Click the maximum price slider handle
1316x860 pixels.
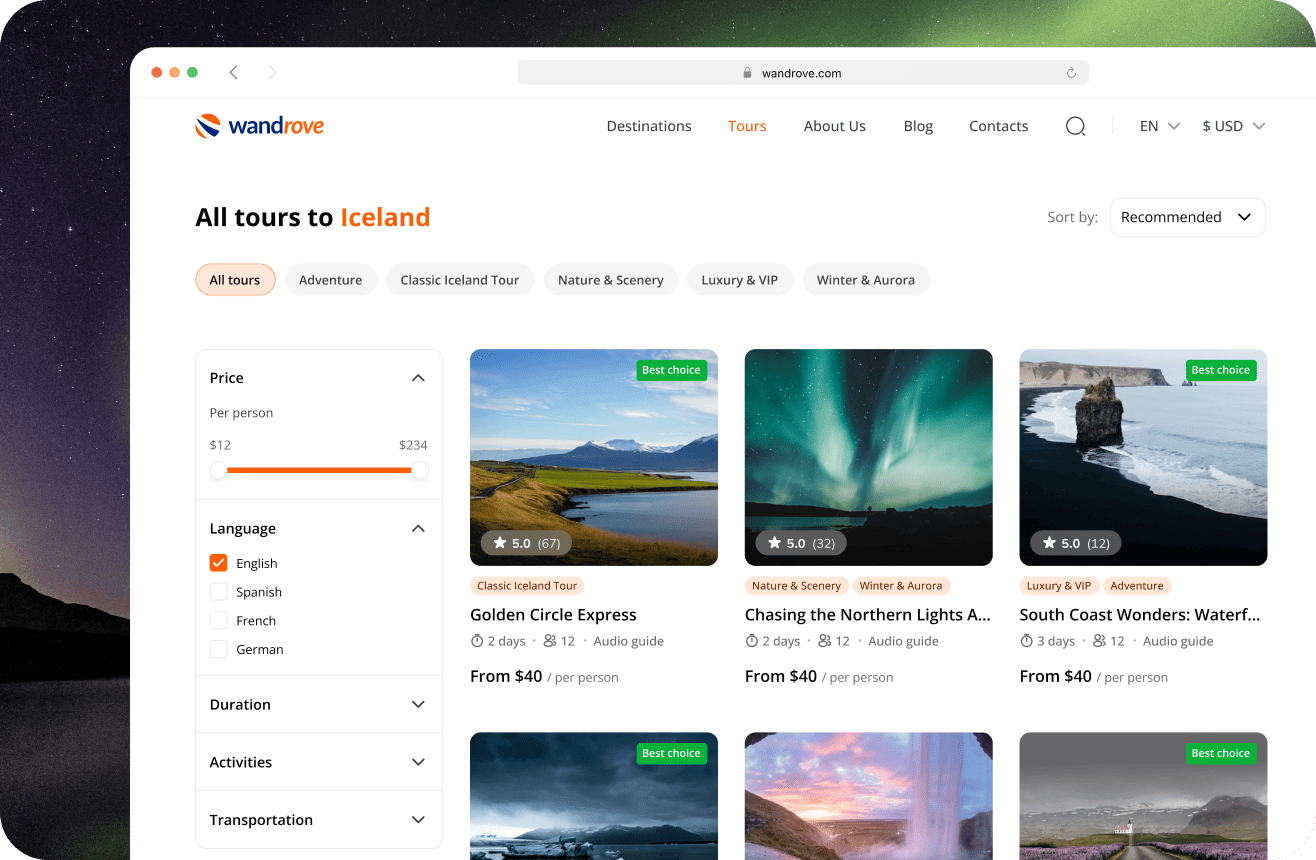[x=420, y=470]
